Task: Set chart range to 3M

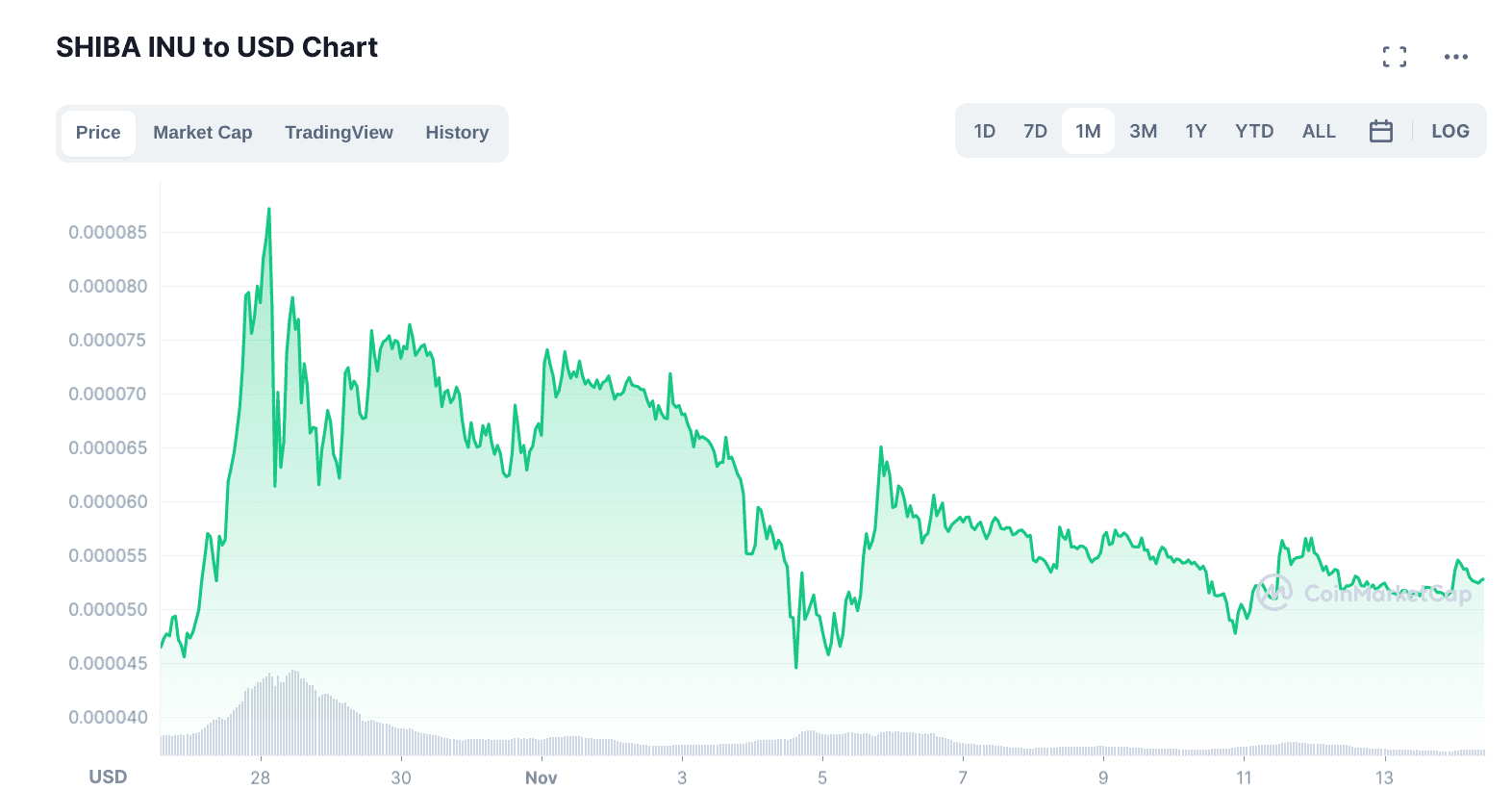Action: [x=1143, y=131]
